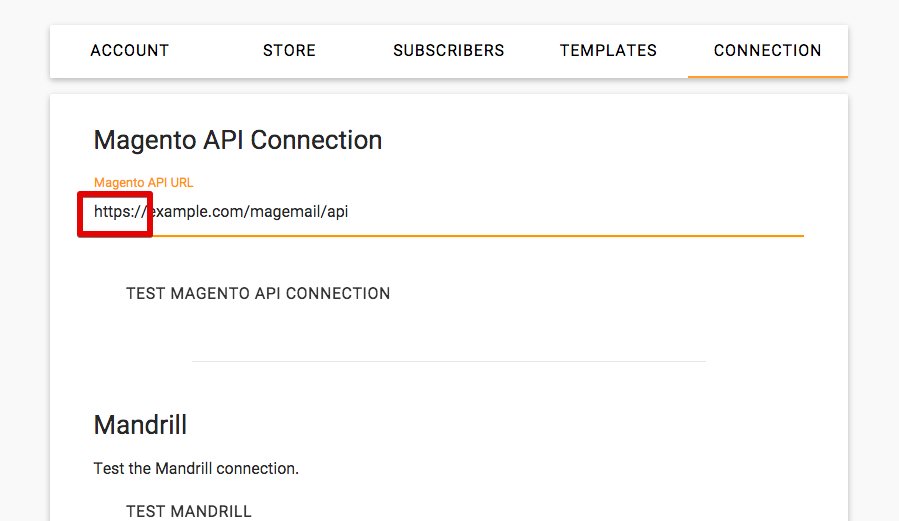899x521 pixels.
Task: Click 'Test the Mandrill connection.' description text
Action: pyautogui.click(x=196, y=468)
